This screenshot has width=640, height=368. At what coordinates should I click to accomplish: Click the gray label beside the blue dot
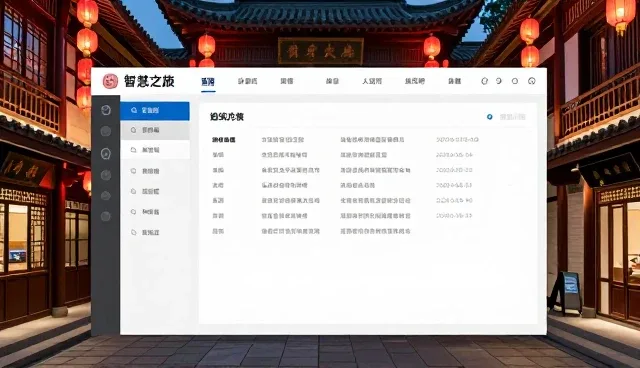pos(512,117)
